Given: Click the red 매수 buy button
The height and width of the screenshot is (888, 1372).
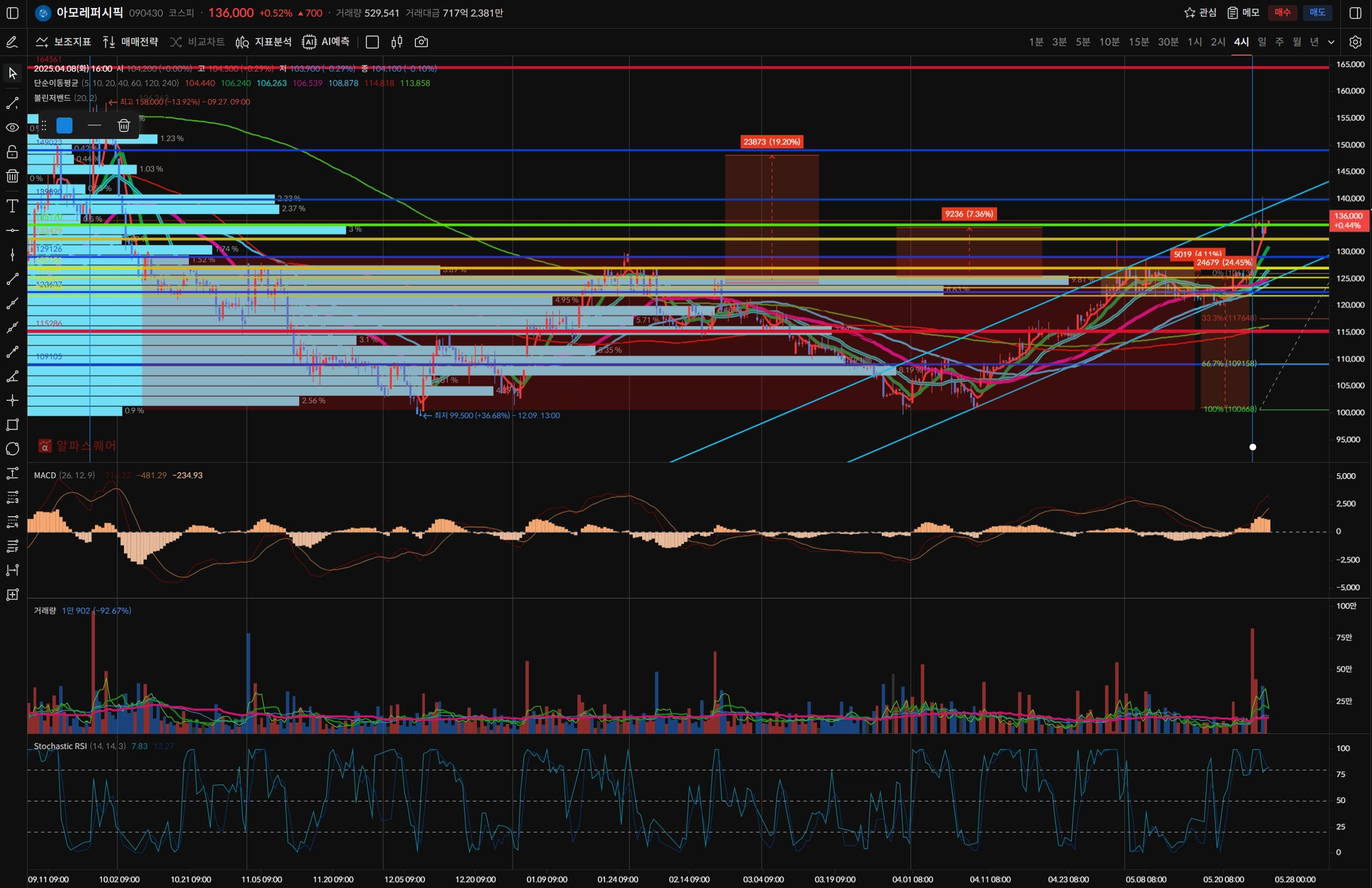Looking at the screenshot, I should 1282,13.
